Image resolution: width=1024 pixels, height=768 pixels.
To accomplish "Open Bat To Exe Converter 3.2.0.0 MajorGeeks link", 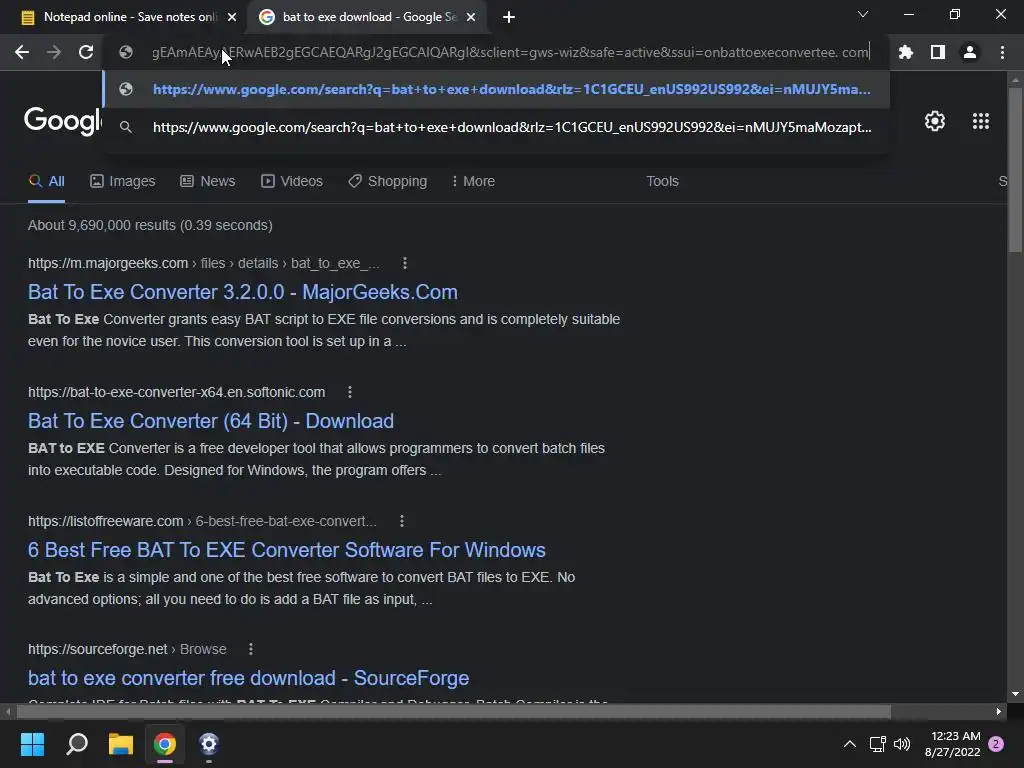I will (242, 292).
